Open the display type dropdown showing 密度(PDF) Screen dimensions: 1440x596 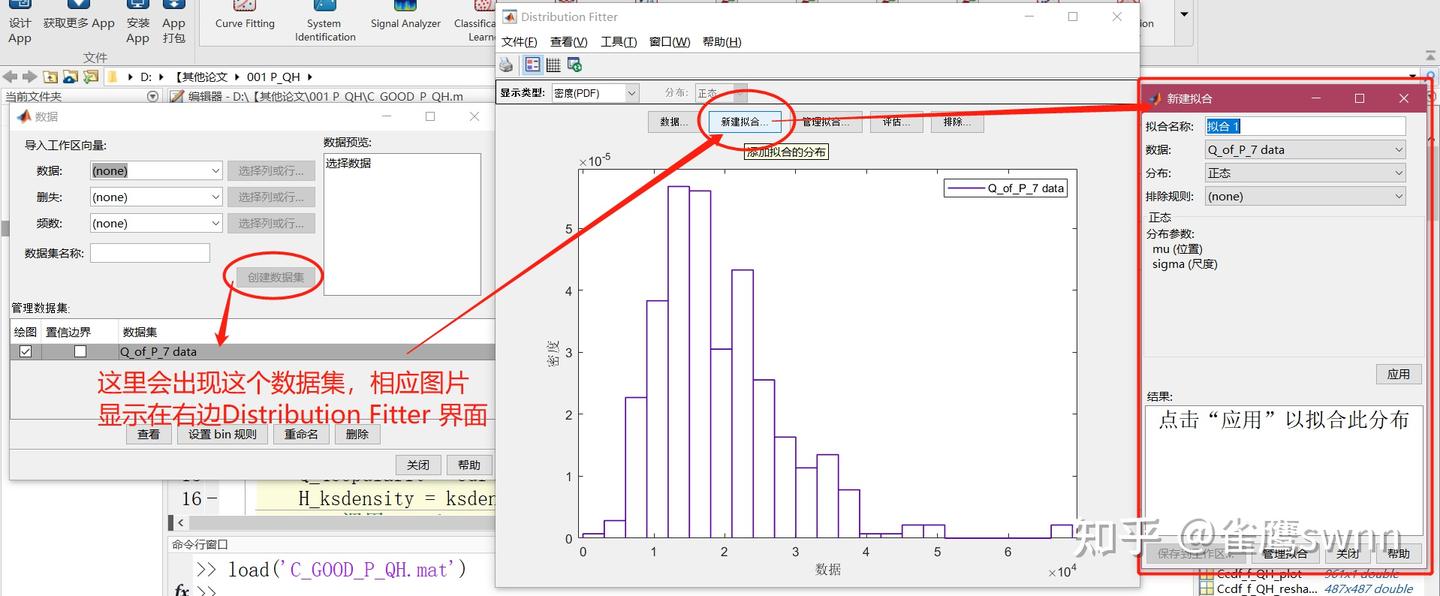coord(594,93)
